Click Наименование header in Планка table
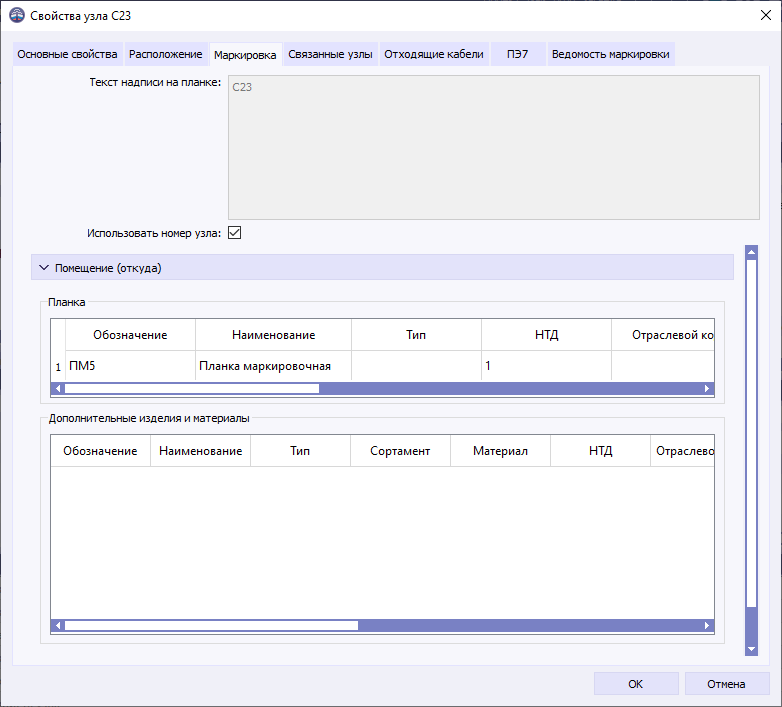This screenshot has height=707, width=782. [273, 335]
